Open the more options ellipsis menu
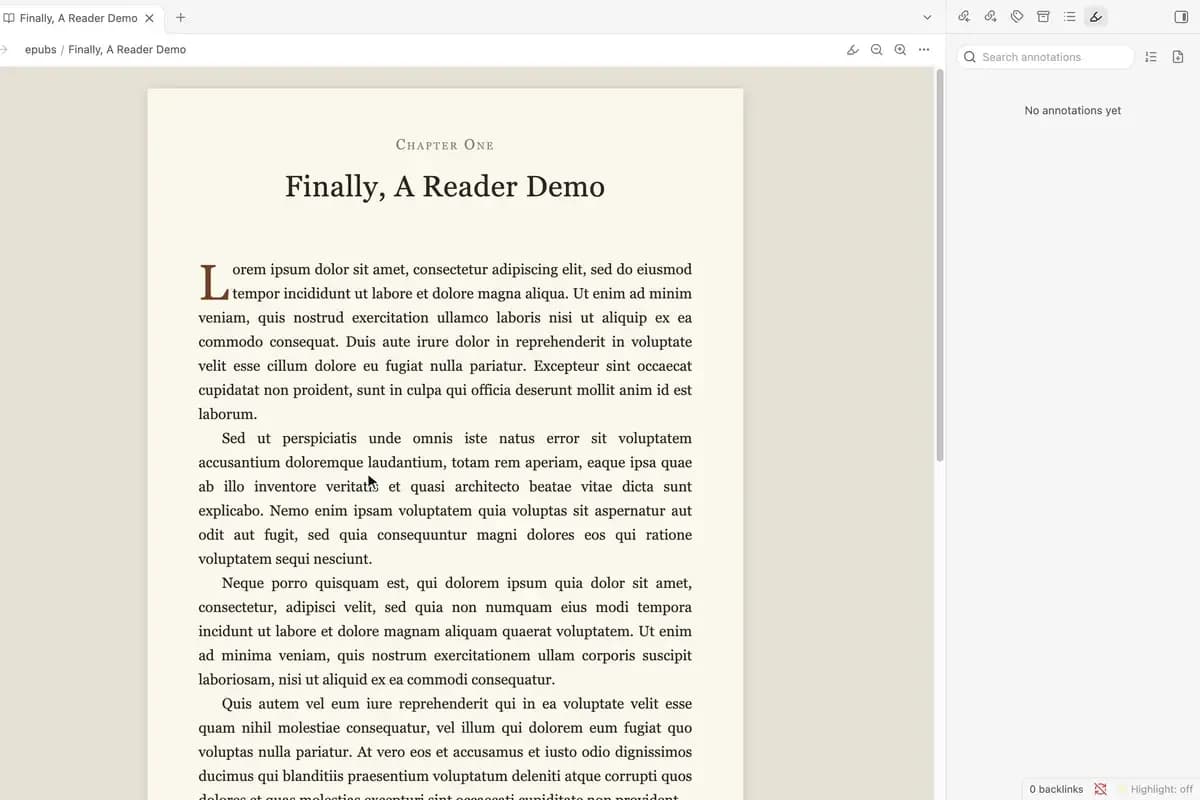Screen dimensions: 1200x800 (x=924, y=50)
